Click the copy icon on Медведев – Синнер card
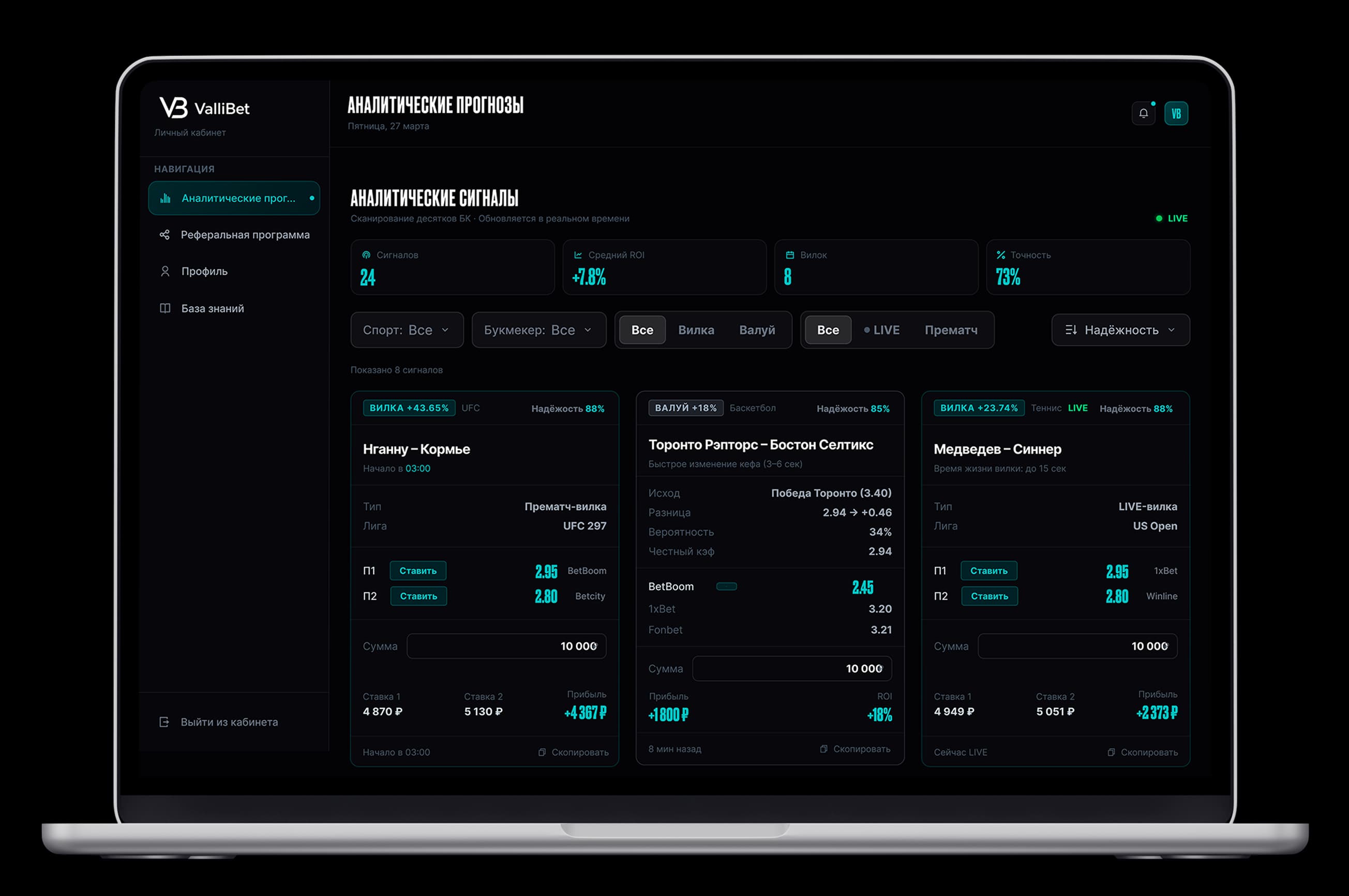This screenshot has width=1349, height=896. coord(1111,753)
